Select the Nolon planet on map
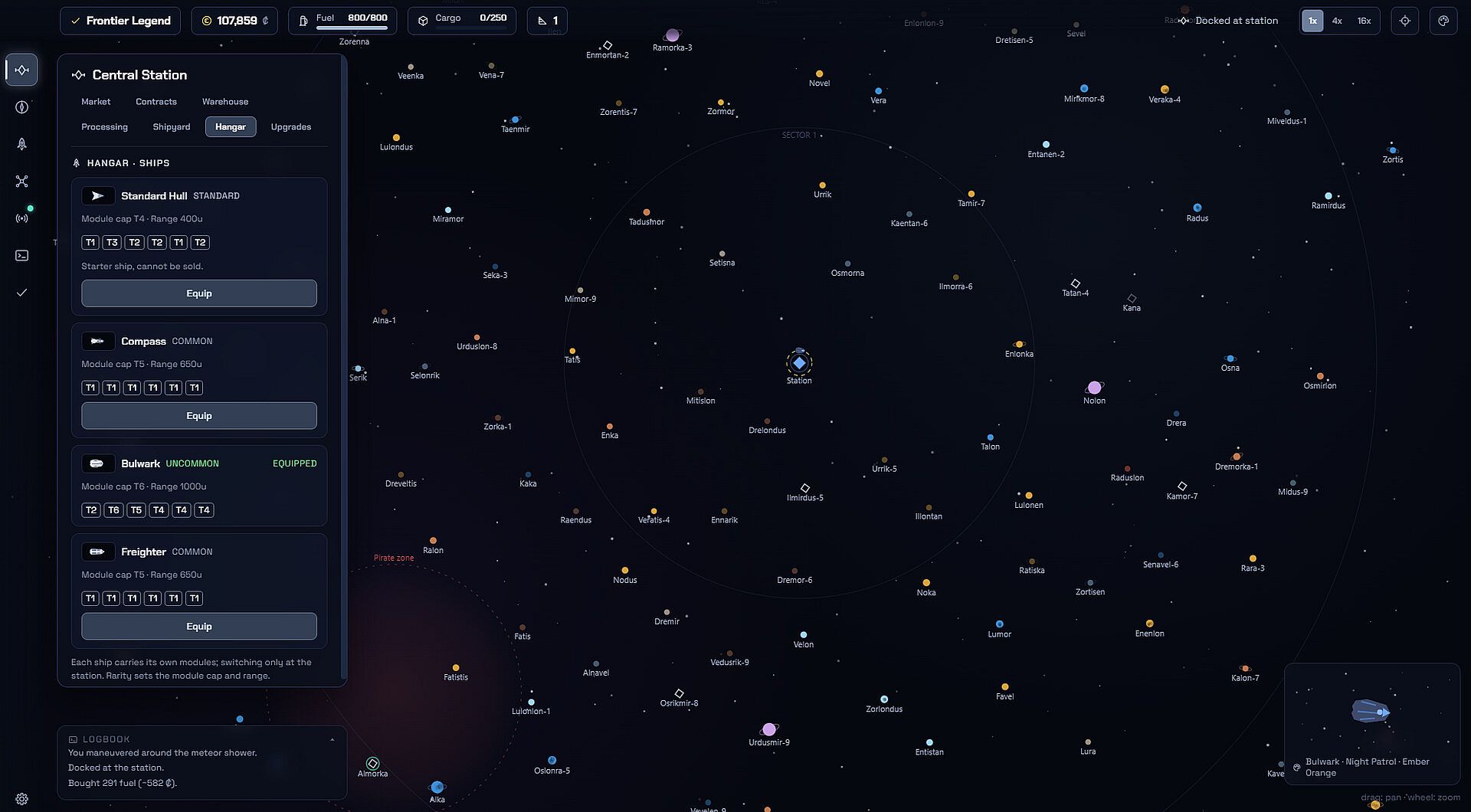1471x812 pixels. coord(1095,388)
